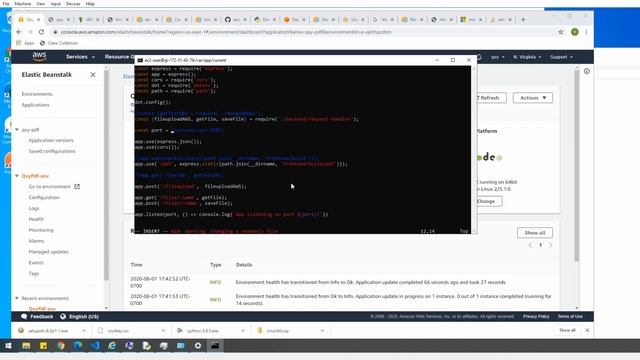Open options arrow for the first .exe download

(x=84, y=331)
